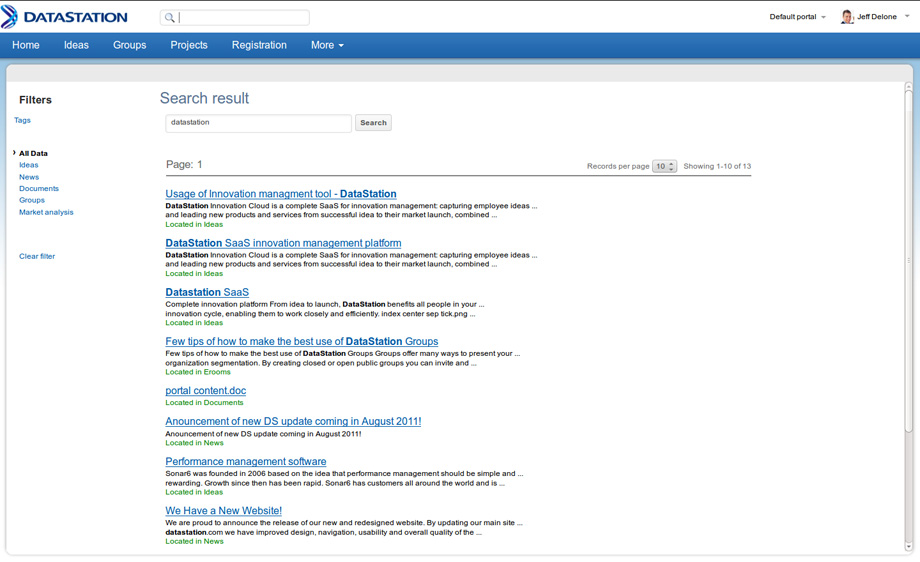Click the 'Records per page' label
This screenshot has height=562, width=920.
pos(618,167)
